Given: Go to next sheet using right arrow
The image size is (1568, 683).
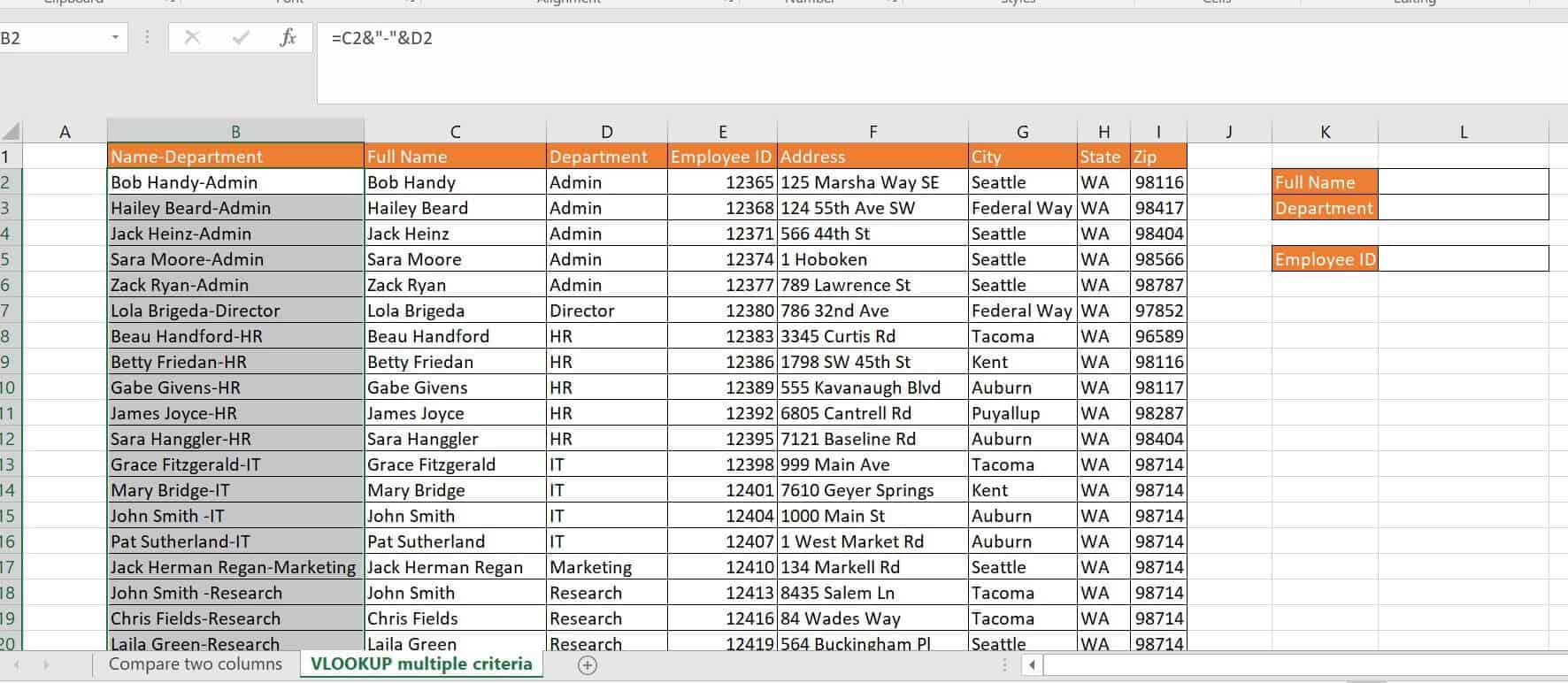Looking at the screenshot, I should (x=46, y=664).
